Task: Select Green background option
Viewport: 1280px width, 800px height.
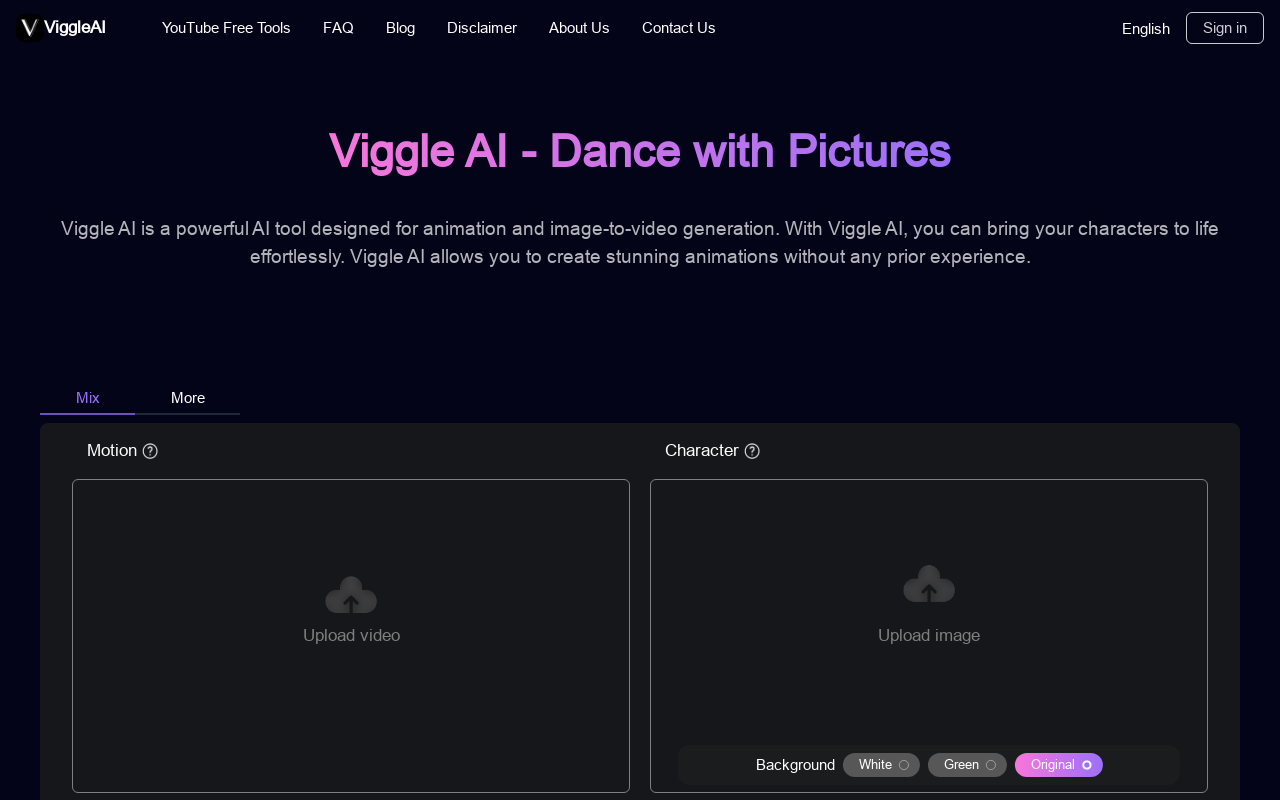Action: pos(967,765)
